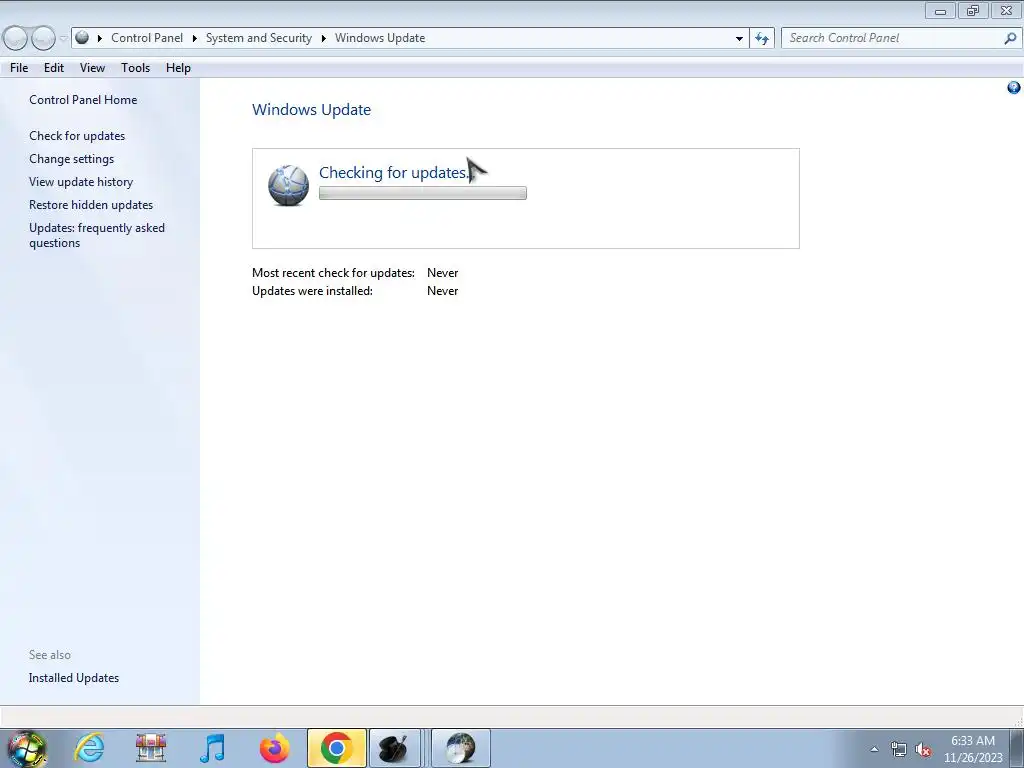Viewport: 1024px width, 768px height.
Task: Open recent pages dropdown beside Forward button
Action: coord(63,39)
